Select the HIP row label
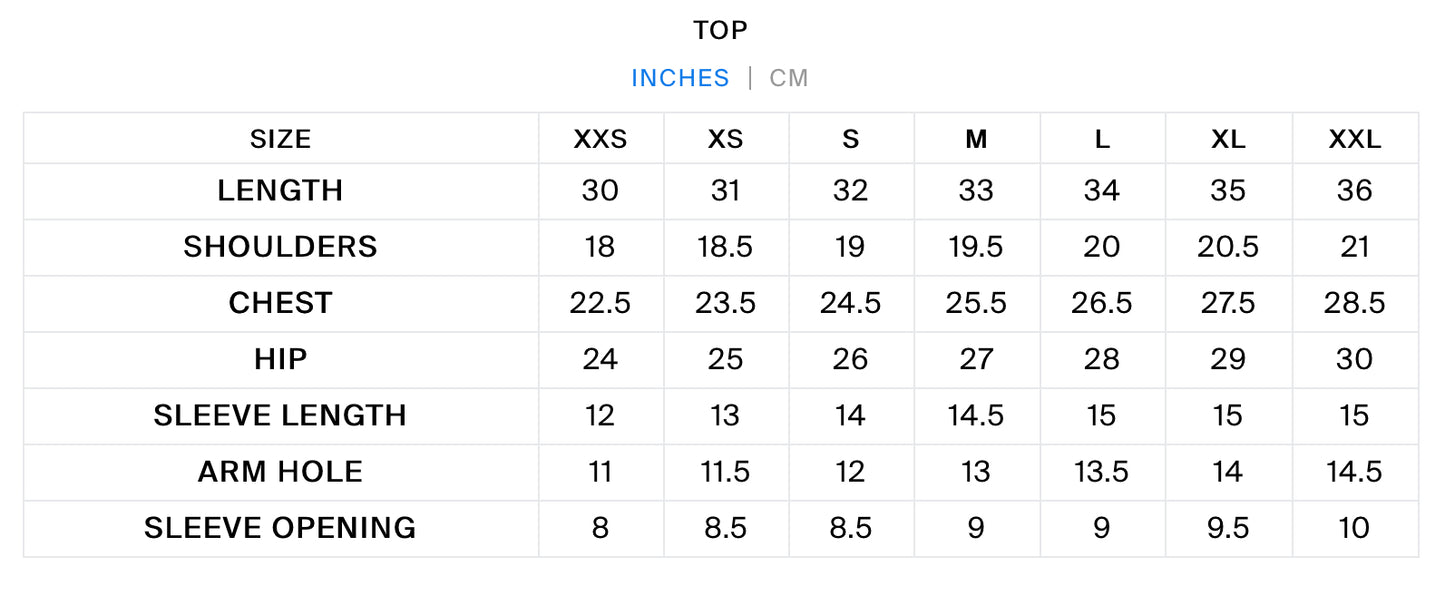 pos(280,359)
